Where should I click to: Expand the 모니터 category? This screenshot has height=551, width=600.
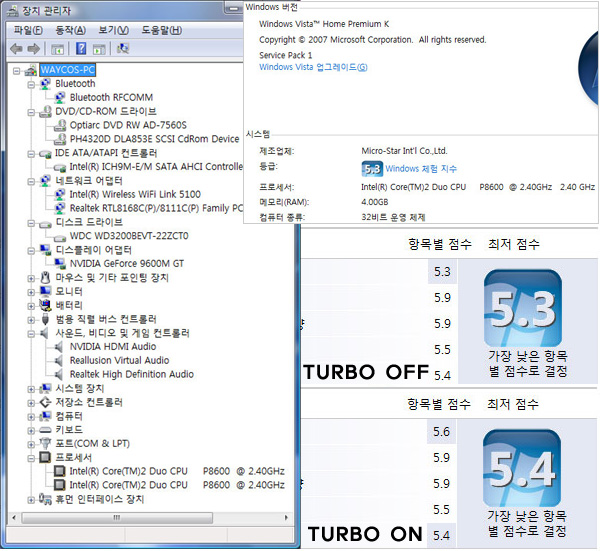pyautogui.click(x=31, y=293)
